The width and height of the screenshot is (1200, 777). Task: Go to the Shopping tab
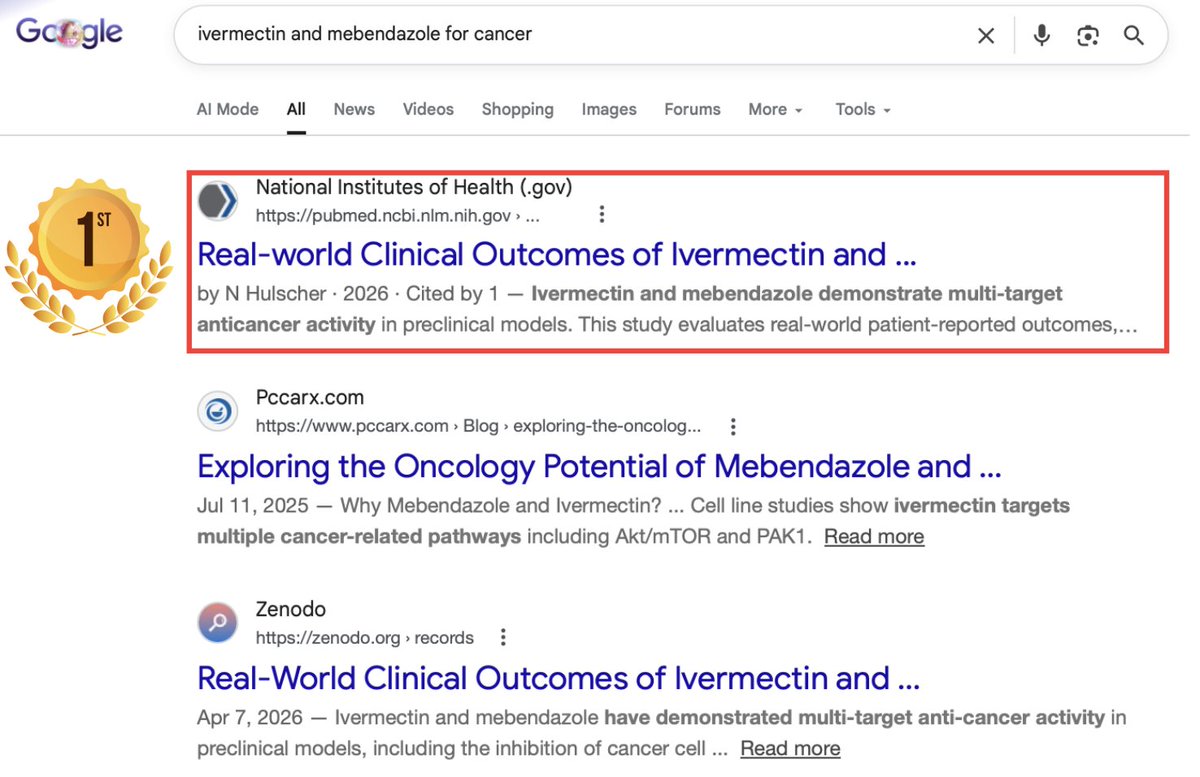coord(517,110)
